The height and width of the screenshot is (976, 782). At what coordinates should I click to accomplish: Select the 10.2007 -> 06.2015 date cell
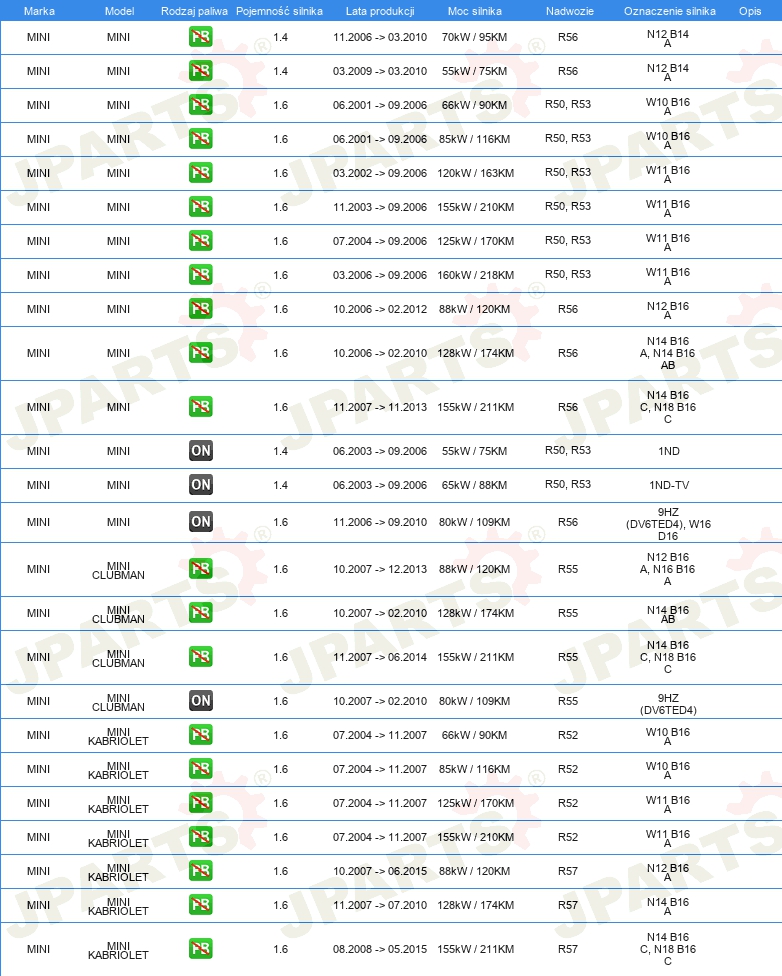380,871
